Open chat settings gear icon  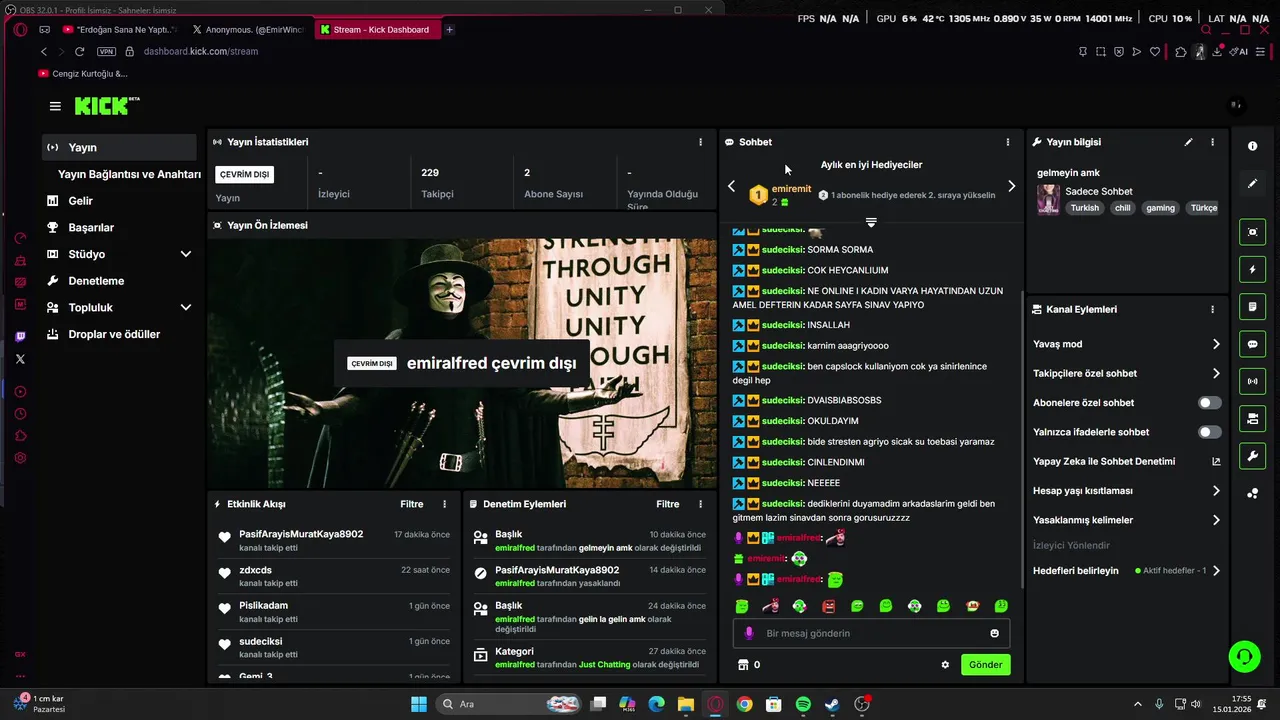(945, 665)
